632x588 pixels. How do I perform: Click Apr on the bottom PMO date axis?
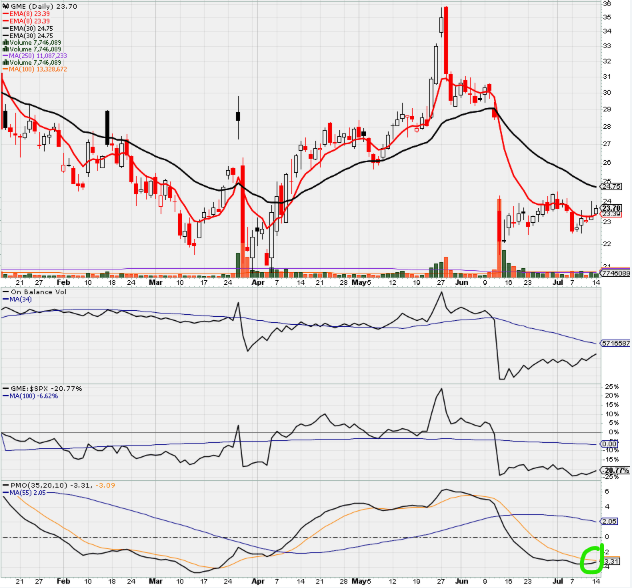coord(258,582)
